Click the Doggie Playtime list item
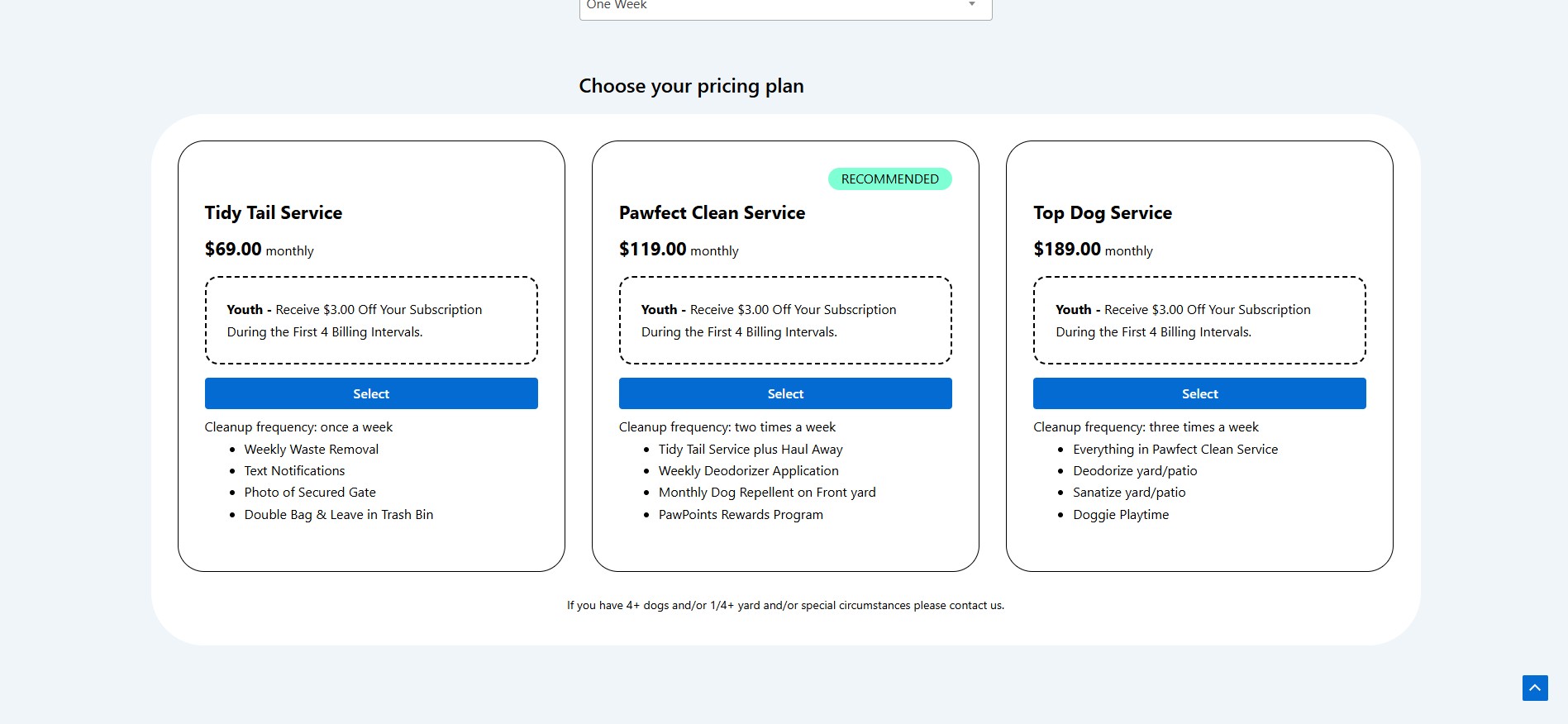 click(x=1121, y=514)
